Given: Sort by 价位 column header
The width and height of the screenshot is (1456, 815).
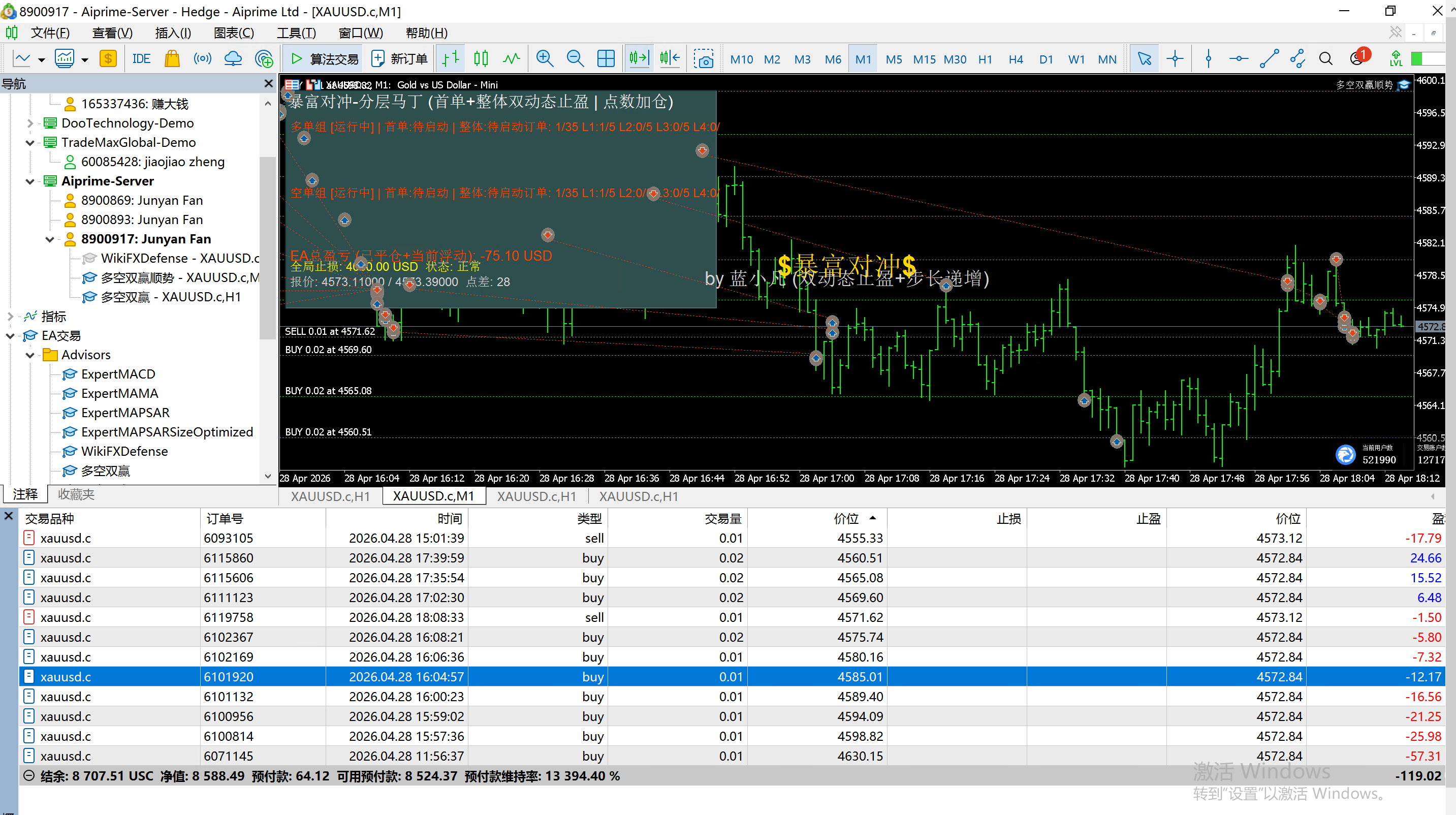Looking at the screenshot, I should (x=845, y=518).
